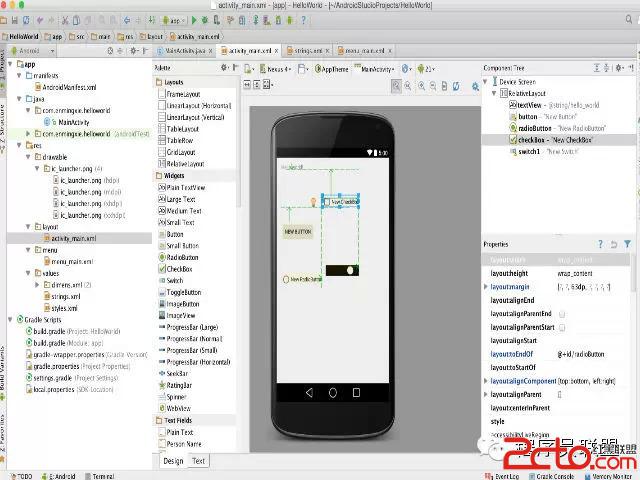This screenshot has height=480, width=640.
Task: Open the Android project view dropdown
Action: tap(33, 51)
